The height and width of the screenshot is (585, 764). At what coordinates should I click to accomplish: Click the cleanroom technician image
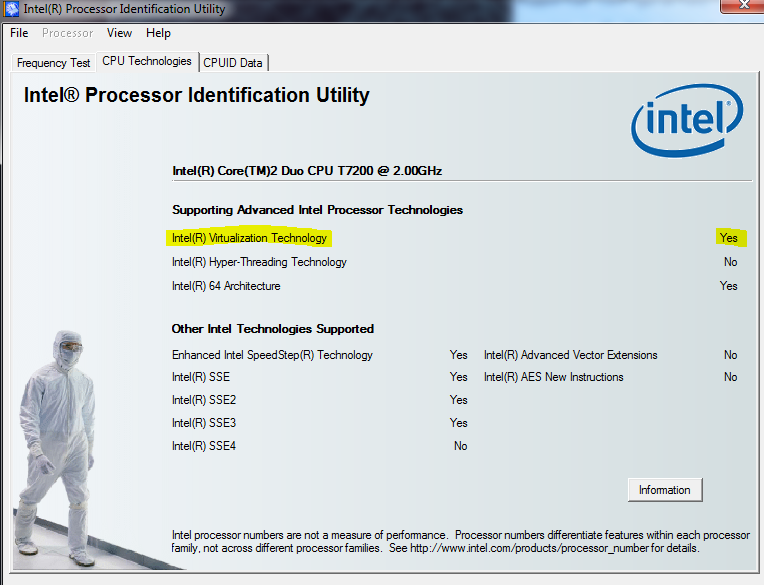[55, 448]
